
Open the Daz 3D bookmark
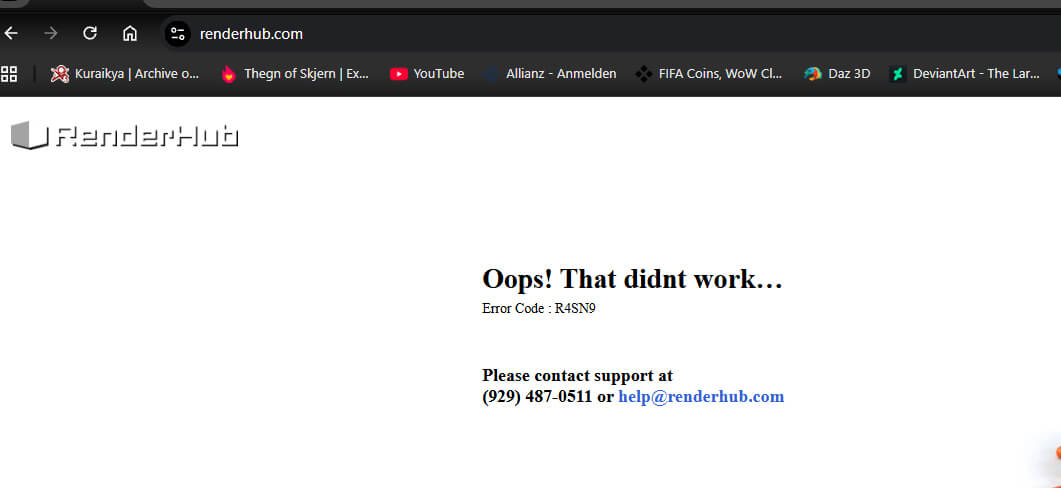tap(837, 74)
